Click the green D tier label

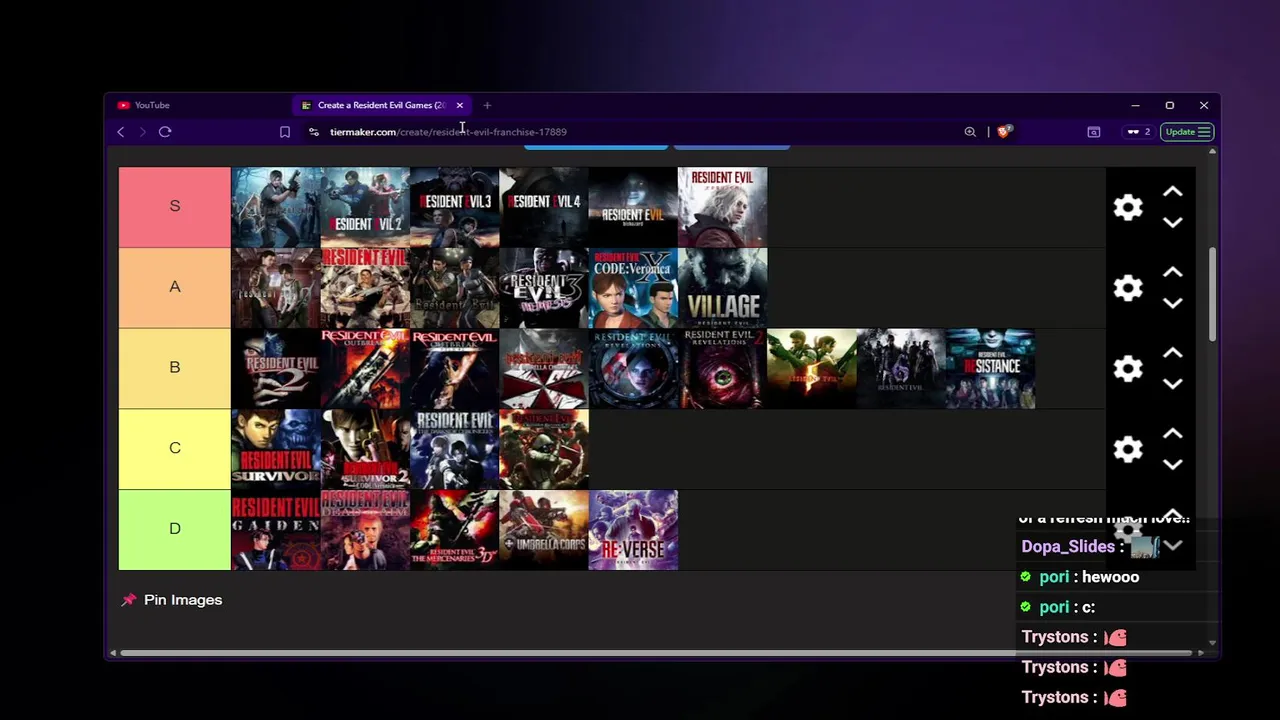click(x=175, y=530)
